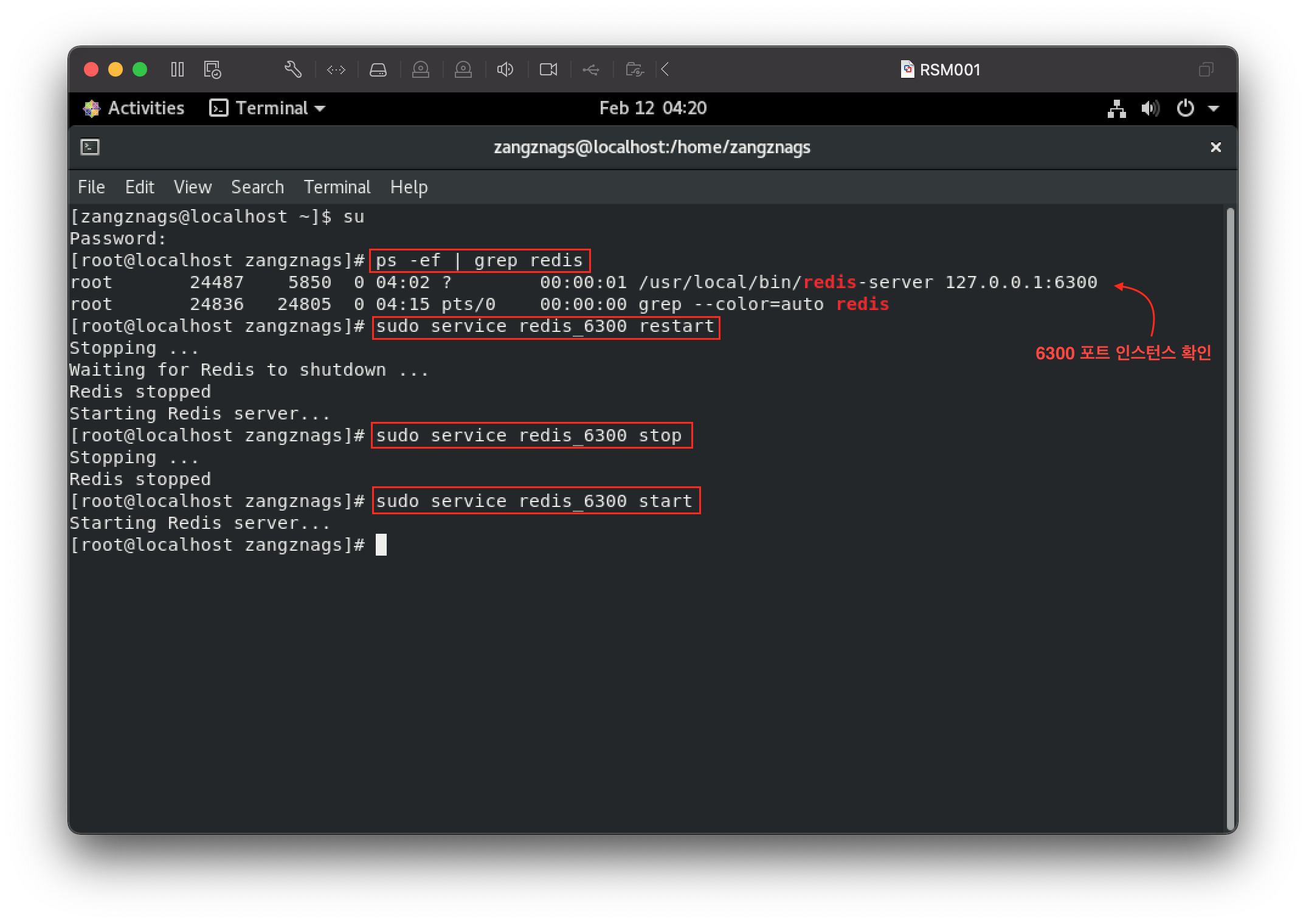Open VM settings wrench icon
Screen dimensions: 1306x924
point(293,69)
